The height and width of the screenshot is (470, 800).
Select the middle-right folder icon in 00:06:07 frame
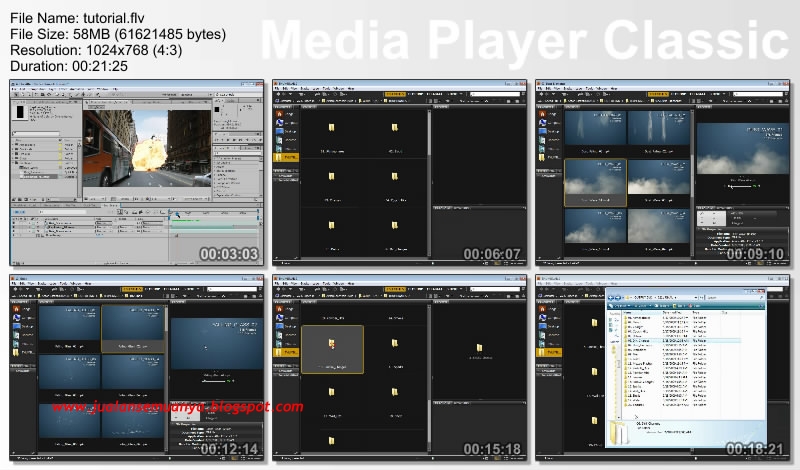click(x=394, y=176)
